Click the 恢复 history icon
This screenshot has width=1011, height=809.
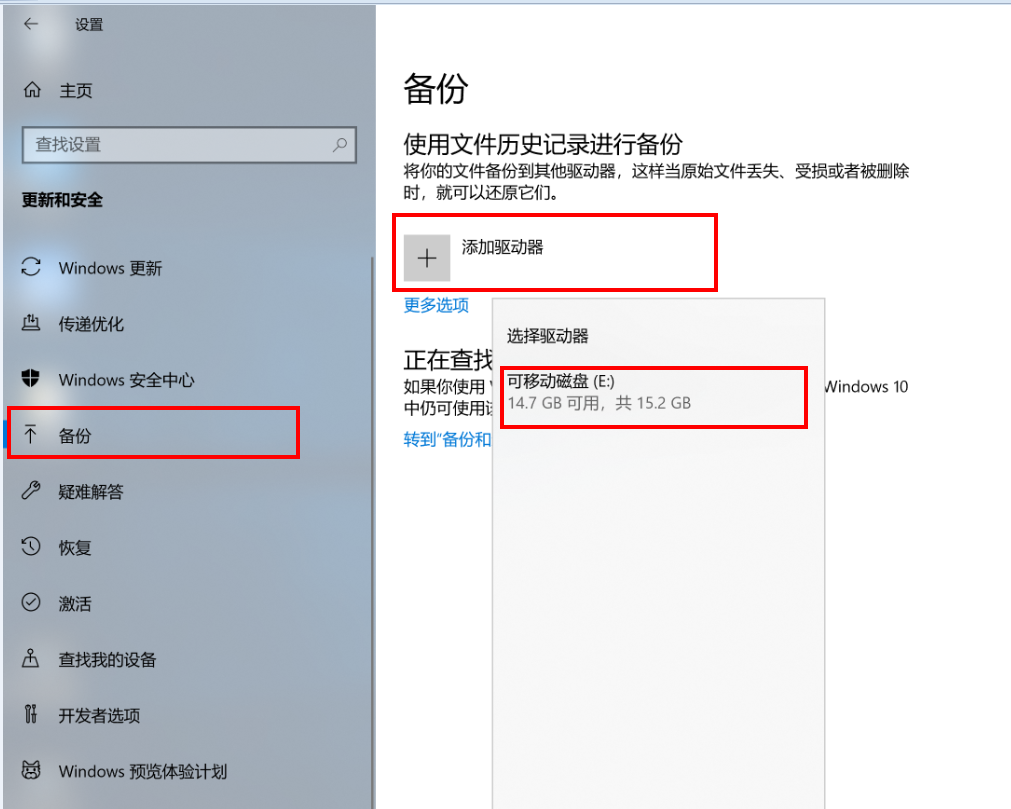(x=32, y=547)
